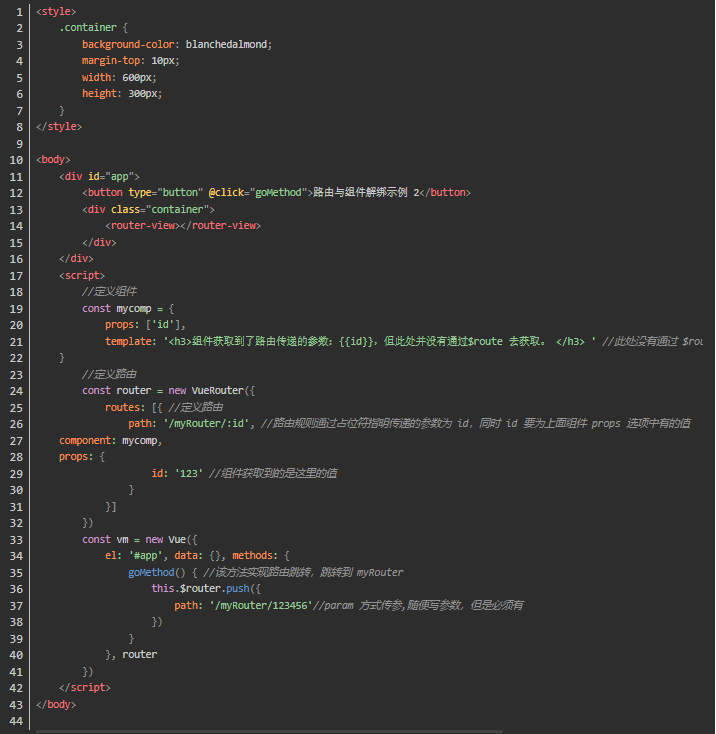The height and width of the screenshot is (734, 716).
Task: Click the component: mycomp line
Action: pos(110,440)
